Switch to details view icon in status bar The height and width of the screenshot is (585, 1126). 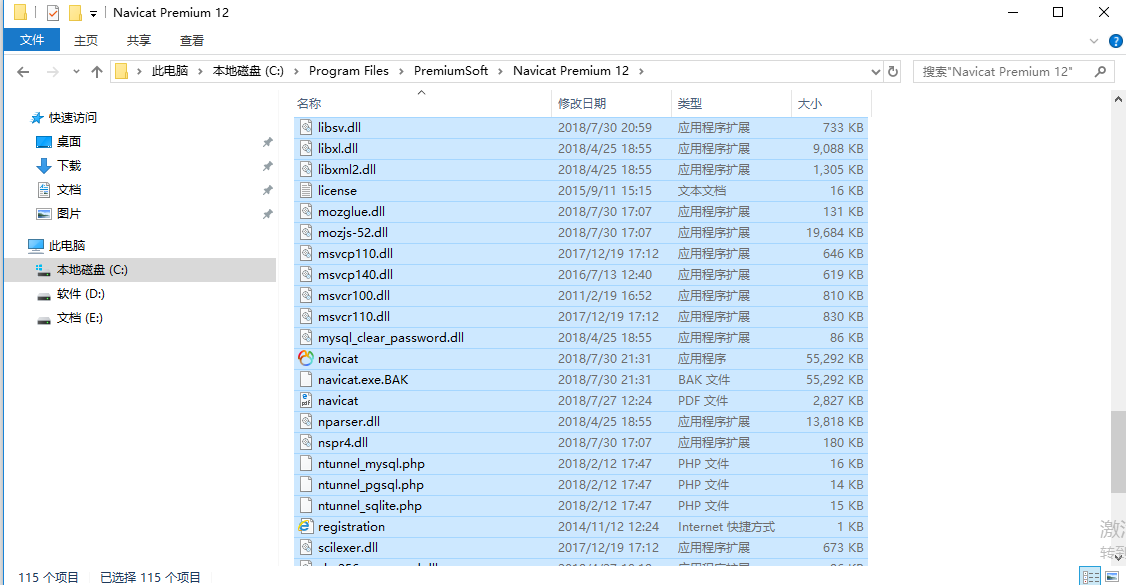tap(1090, 576)
